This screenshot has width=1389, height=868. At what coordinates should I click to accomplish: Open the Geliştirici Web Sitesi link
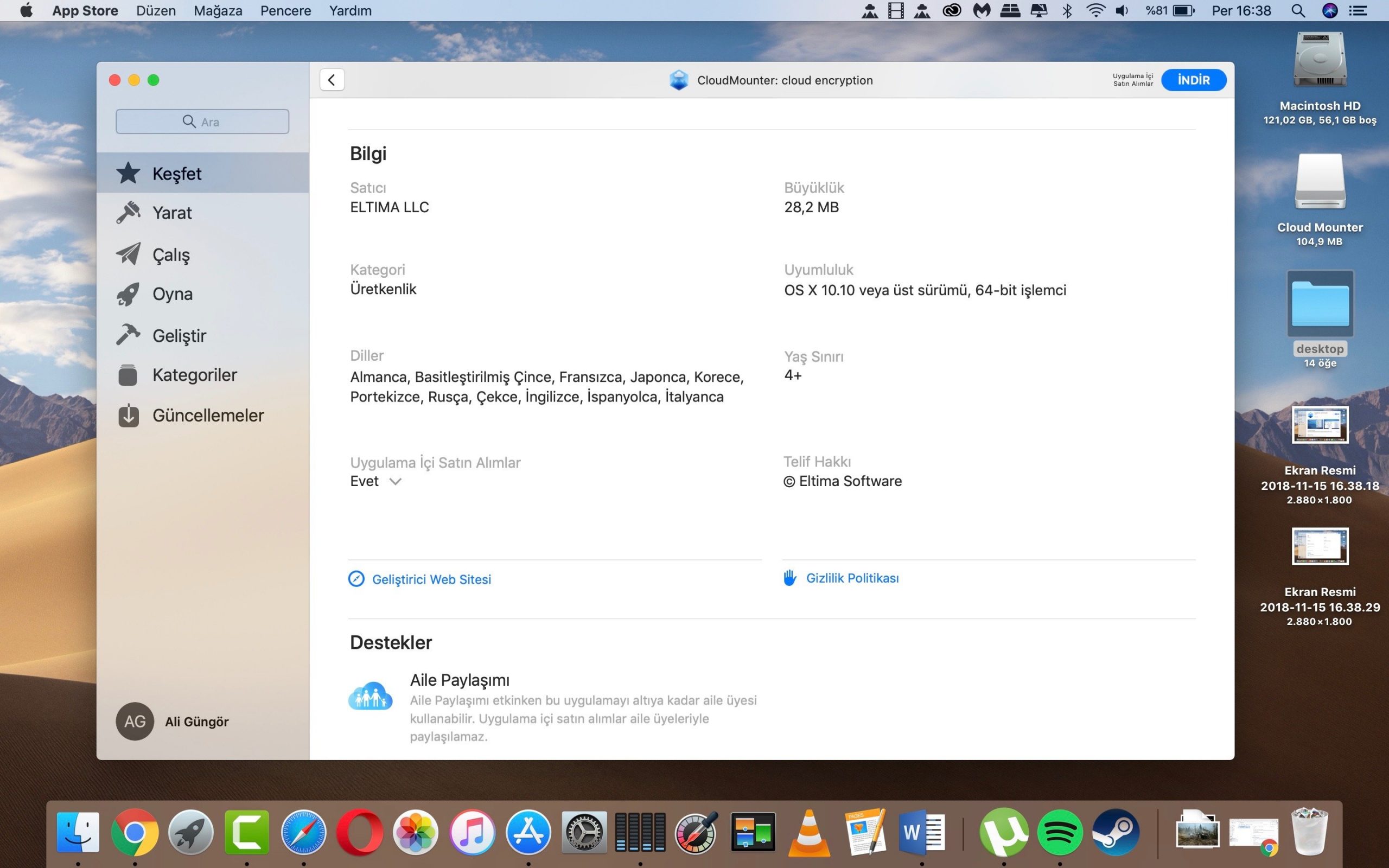click(431, 579)
